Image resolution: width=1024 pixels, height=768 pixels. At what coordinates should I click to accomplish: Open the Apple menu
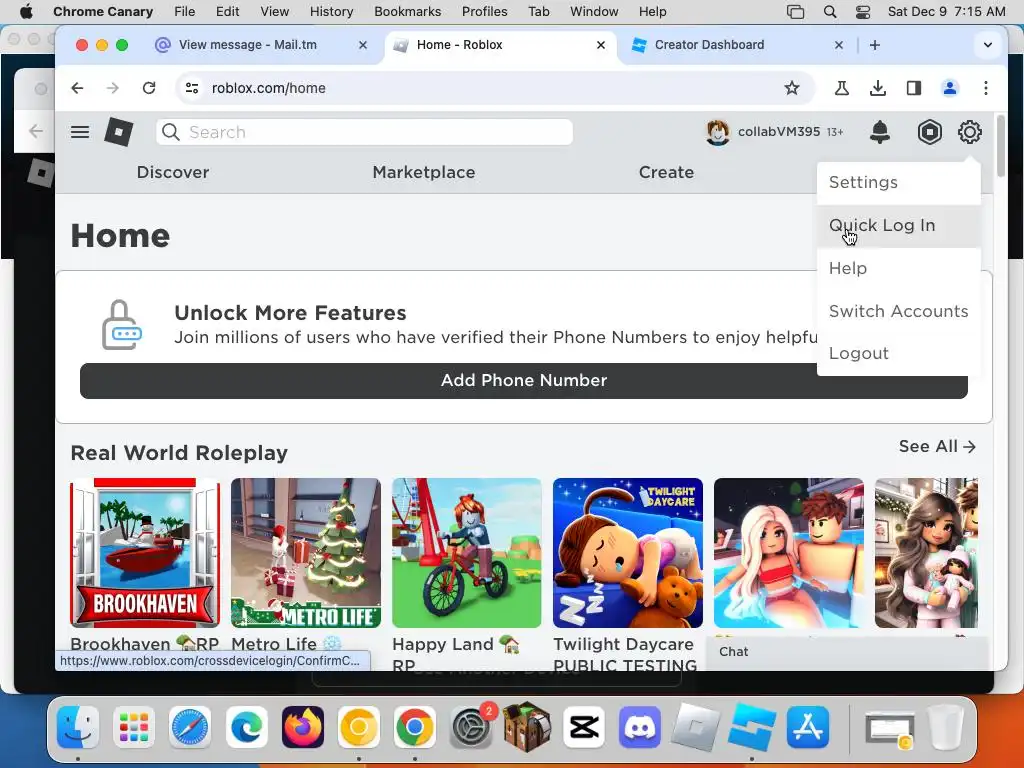tap(26, 12)
